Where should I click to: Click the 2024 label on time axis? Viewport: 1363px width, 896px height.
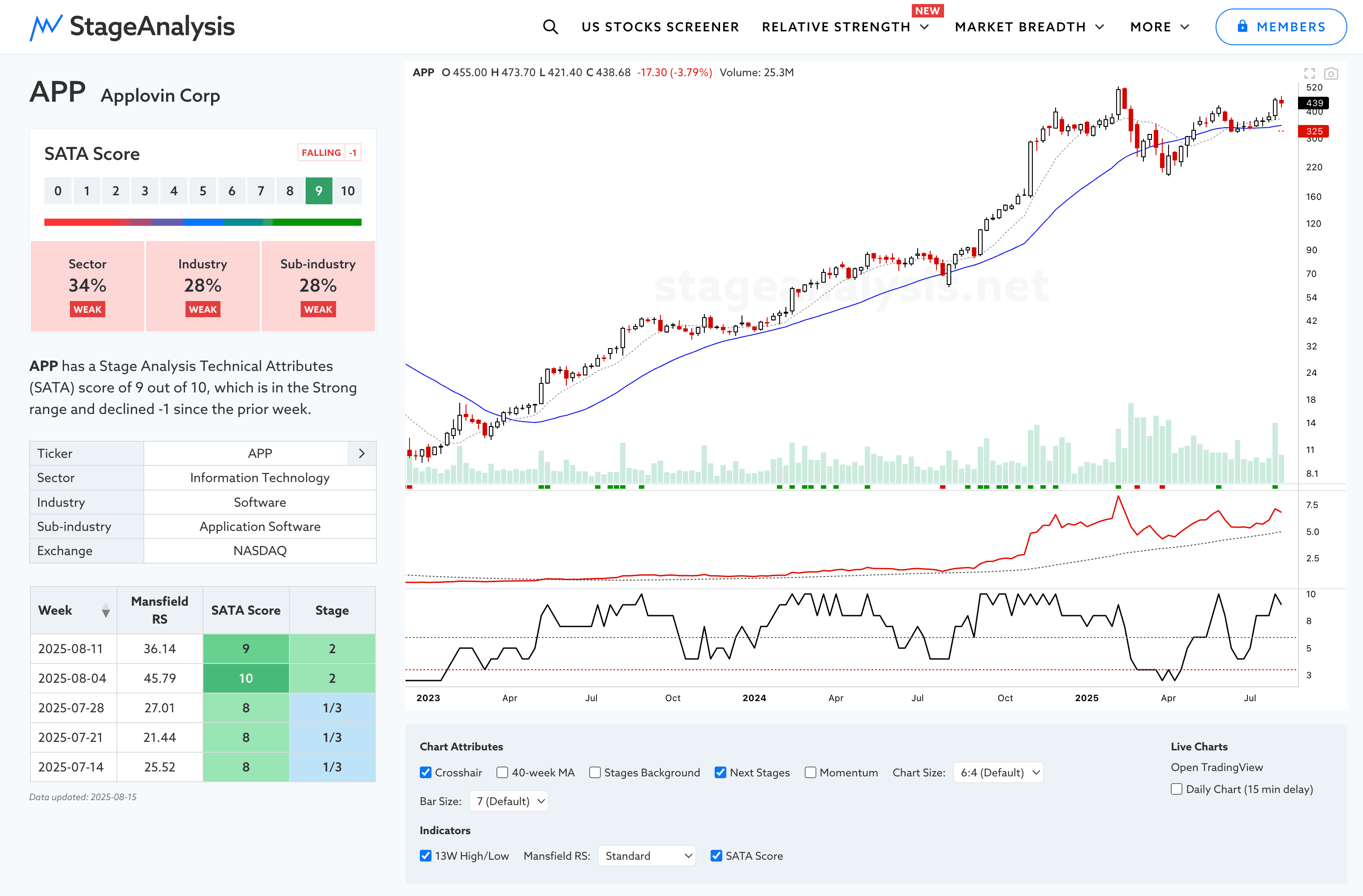754,698
